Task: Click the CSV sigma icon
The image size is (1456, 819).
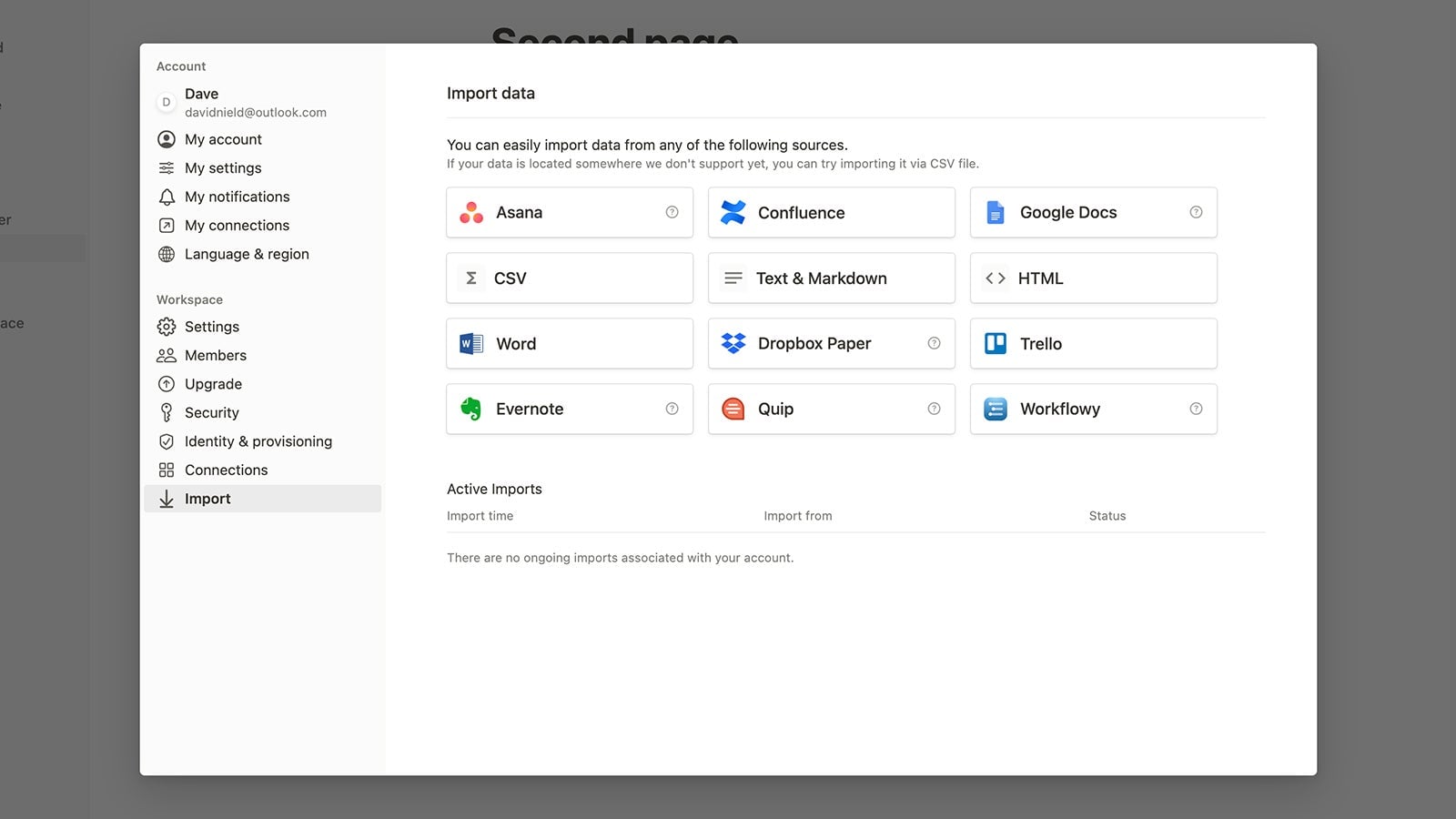Action: click(471, 278)
